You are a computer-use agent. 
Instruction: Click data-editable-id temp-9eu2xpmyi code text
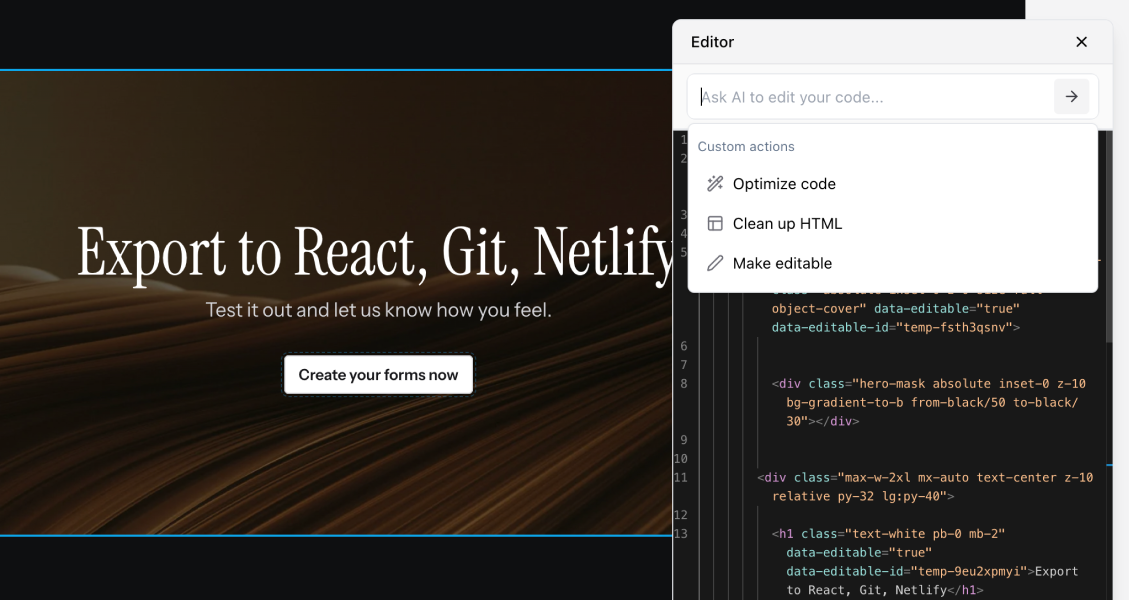pyautogui.click(x=910, y=571)
